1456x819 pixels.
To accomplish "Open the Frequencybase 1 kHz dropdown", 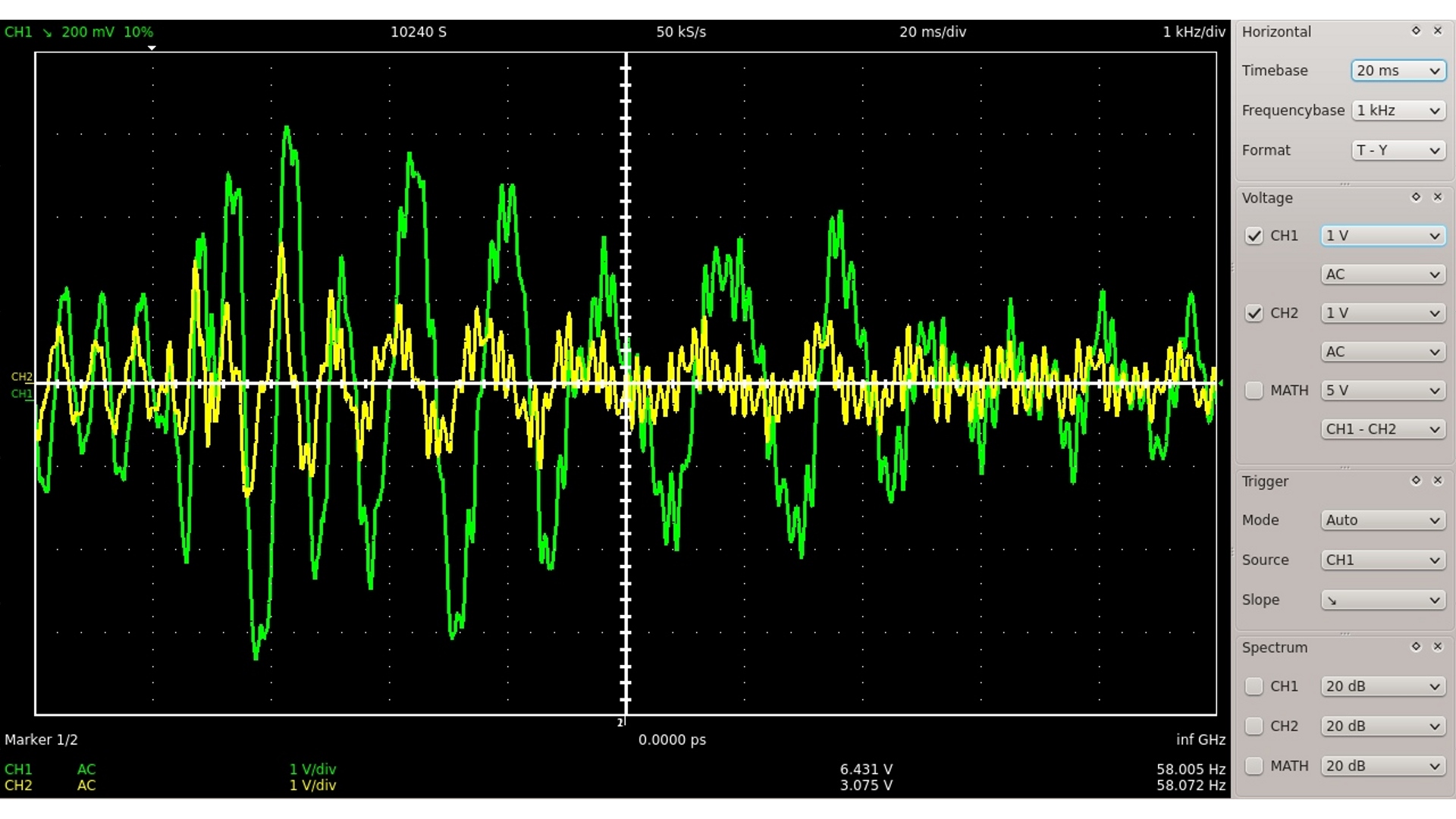I will pos(1398,111).
